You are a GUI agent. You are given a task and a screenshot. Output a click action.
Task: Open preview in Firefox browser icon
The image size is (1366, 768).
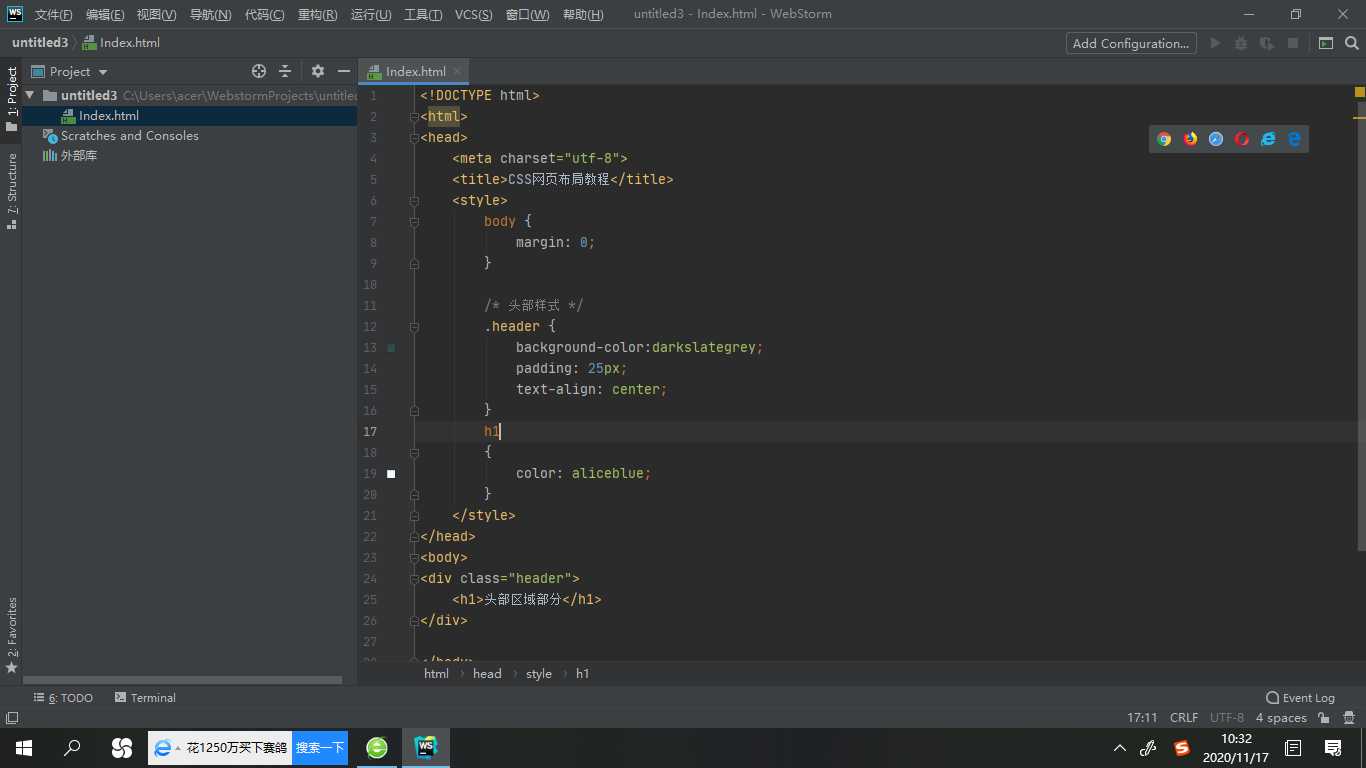coord(1190,139)
